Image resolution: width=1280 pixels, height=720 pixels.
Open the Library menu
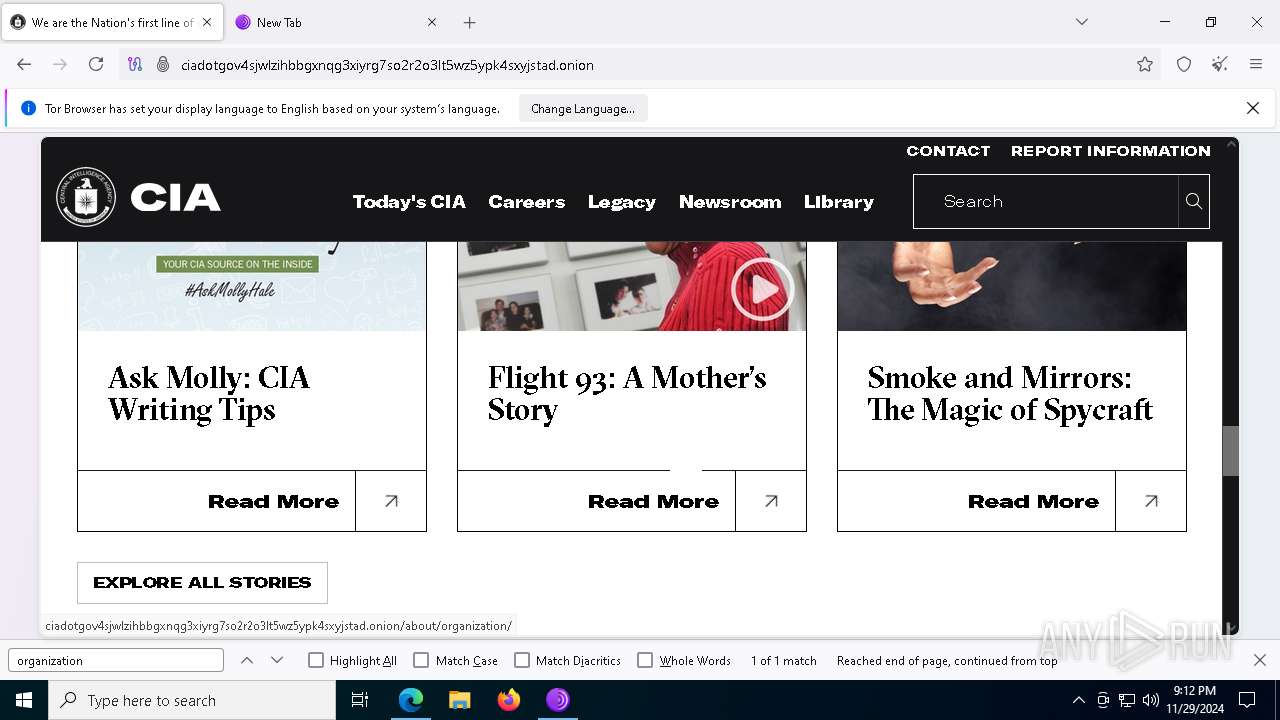[838, 201]
